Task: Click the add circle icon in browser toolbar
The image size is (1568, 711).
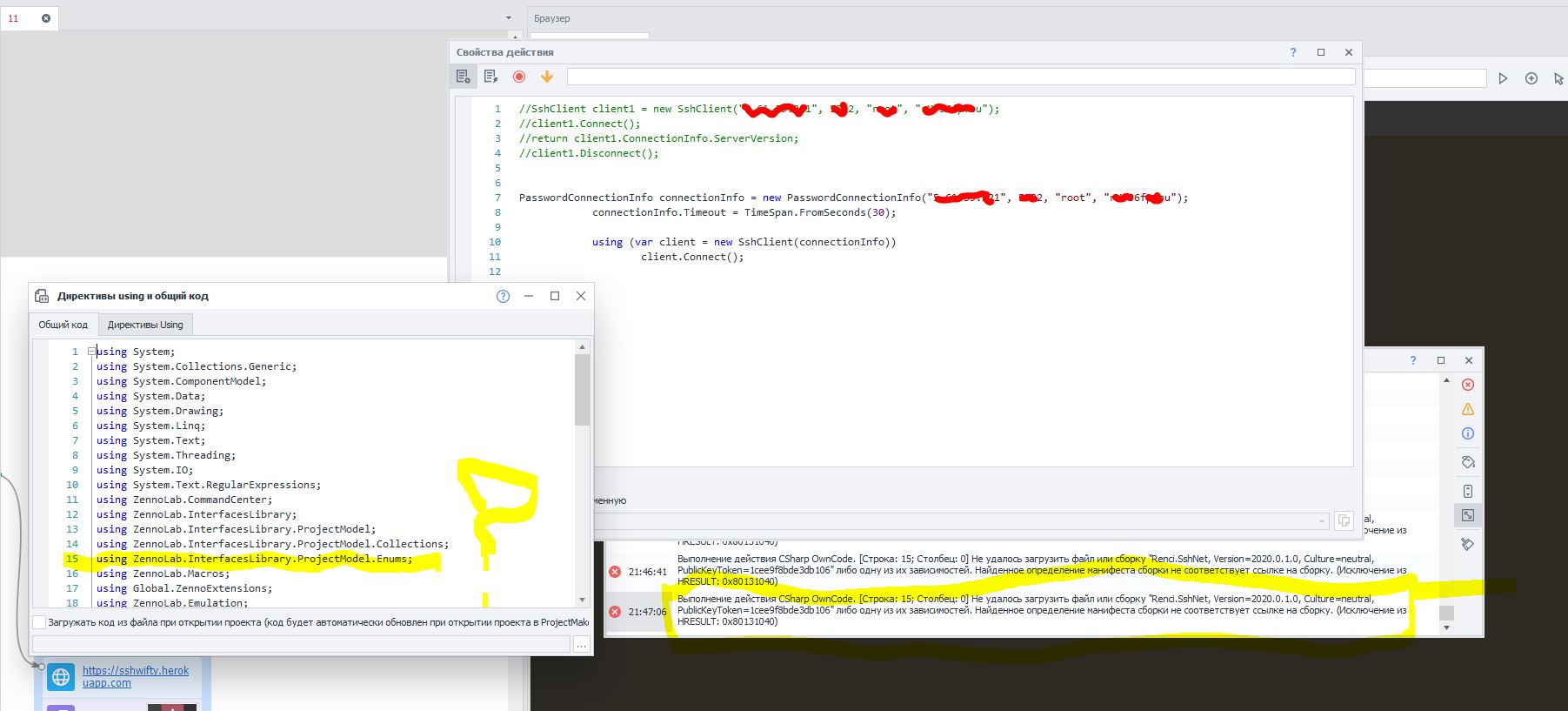Action: point(1531,78)
